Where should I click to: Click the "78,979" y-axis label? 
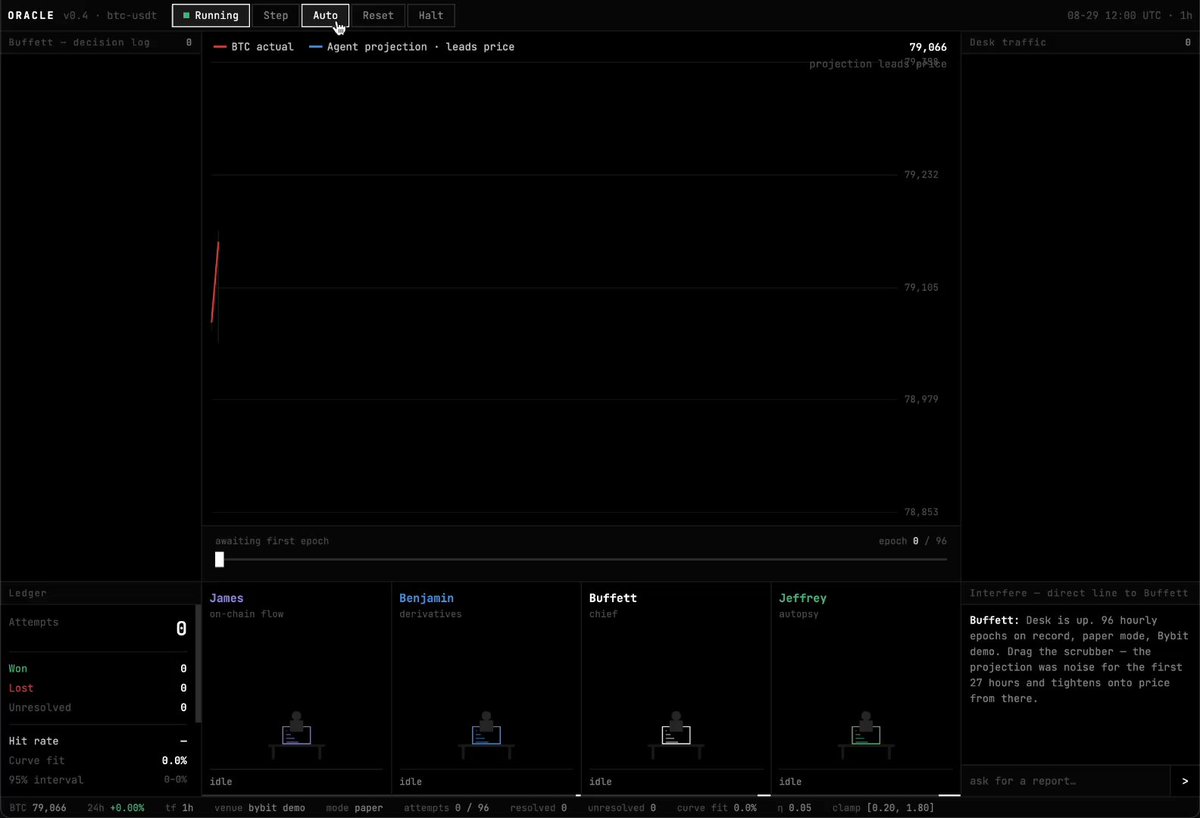tap(921, 399)
